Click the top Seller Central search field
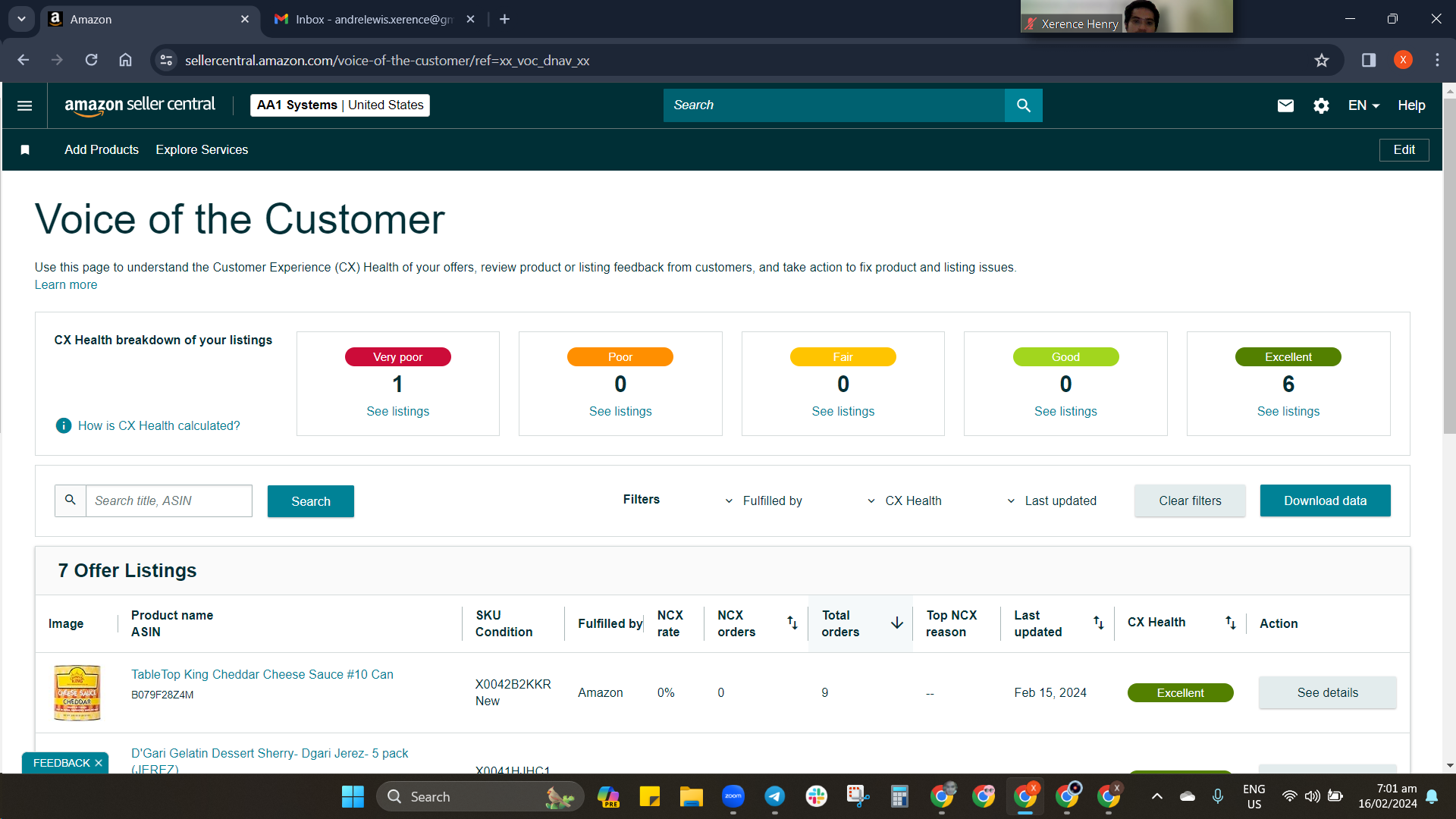Image resolution: width=1456 pixels, height=819 pixels. [x=833, y=105]
